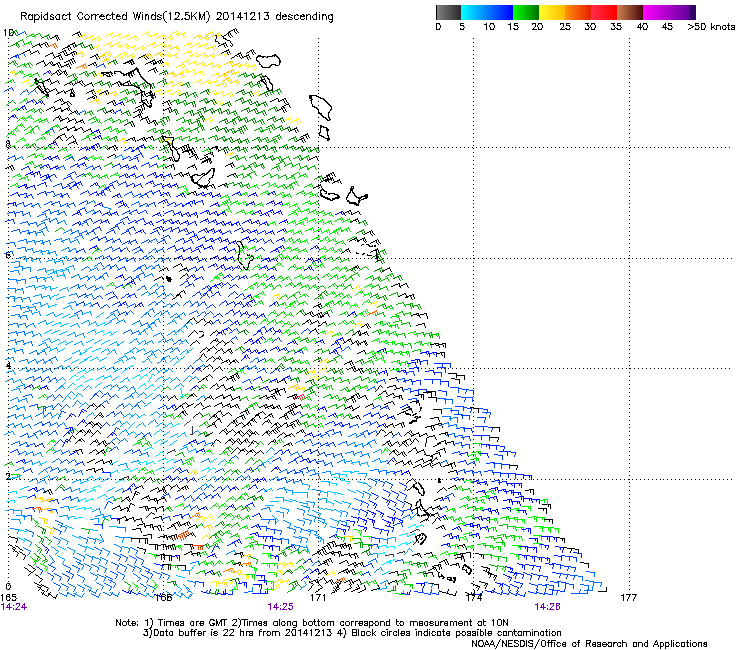Click the date '20141213 descending' in title

pos(275,17)
